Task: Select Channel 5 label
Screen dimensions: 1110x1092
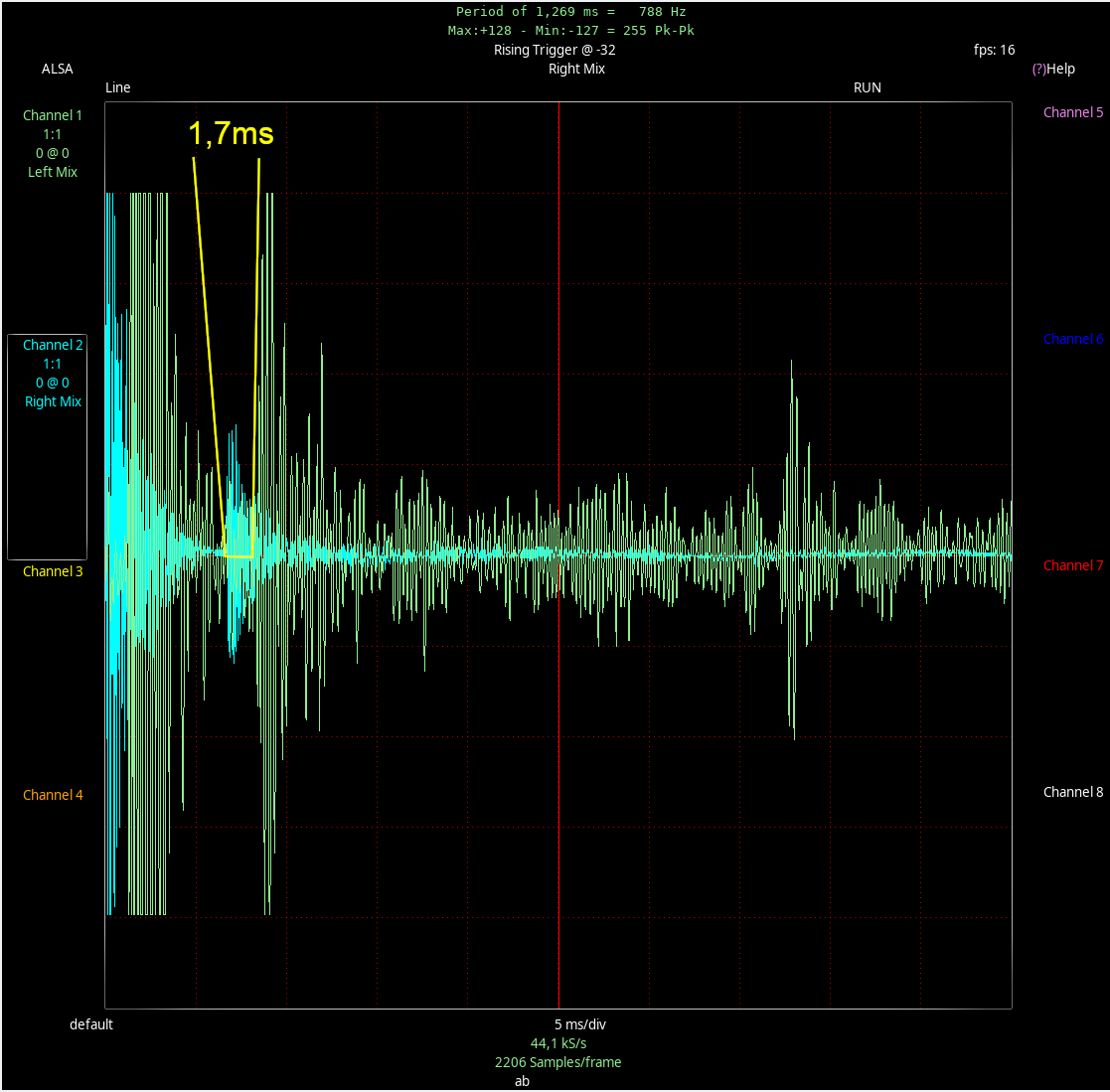Action: click(1073, 112)
